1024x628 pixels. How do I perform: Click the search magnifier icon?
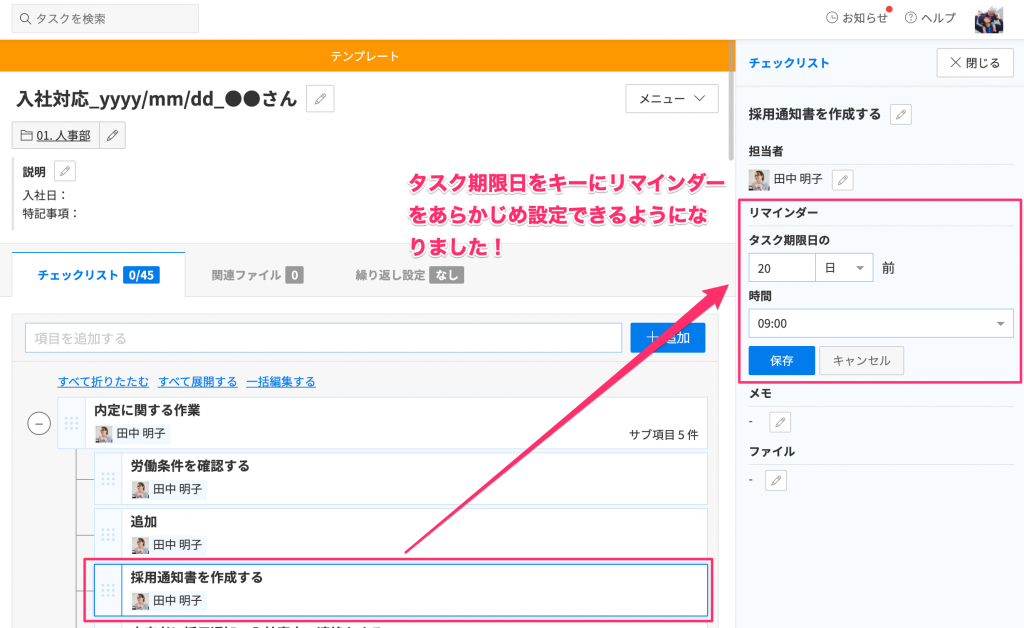[x=25, y=19]
